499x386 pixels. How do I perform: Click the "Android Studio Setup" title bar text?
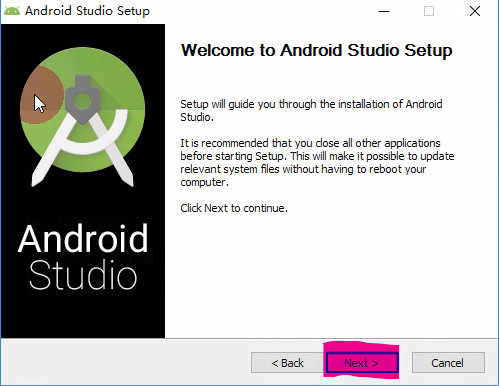pos(87,11)
